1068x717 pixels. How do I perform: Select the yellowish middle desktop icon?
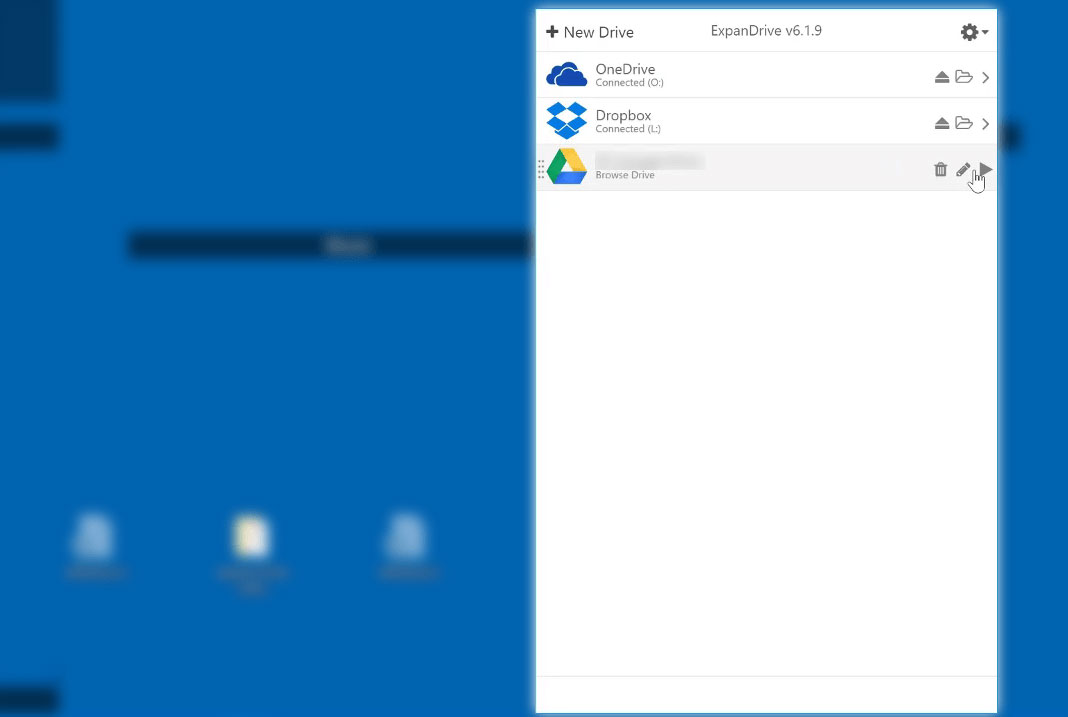coord(251,537)
